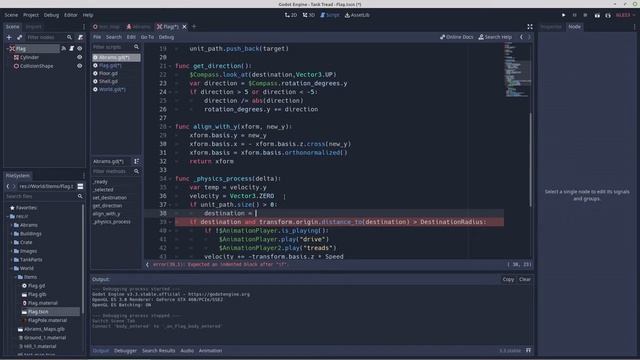The width and height of the screenshot is (640, 360).
Task: Play a custom scene icon
Action: [x=608, y=15]
